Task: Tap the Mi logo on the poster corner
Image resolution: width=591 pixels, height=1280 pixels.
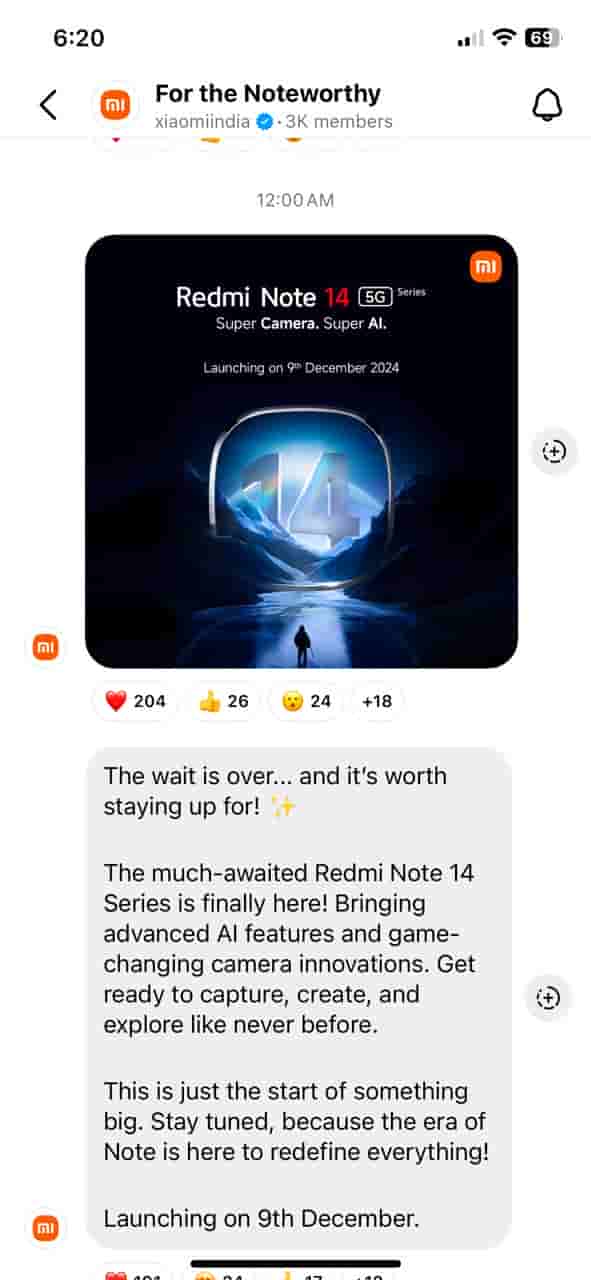Action: (486, 267)
